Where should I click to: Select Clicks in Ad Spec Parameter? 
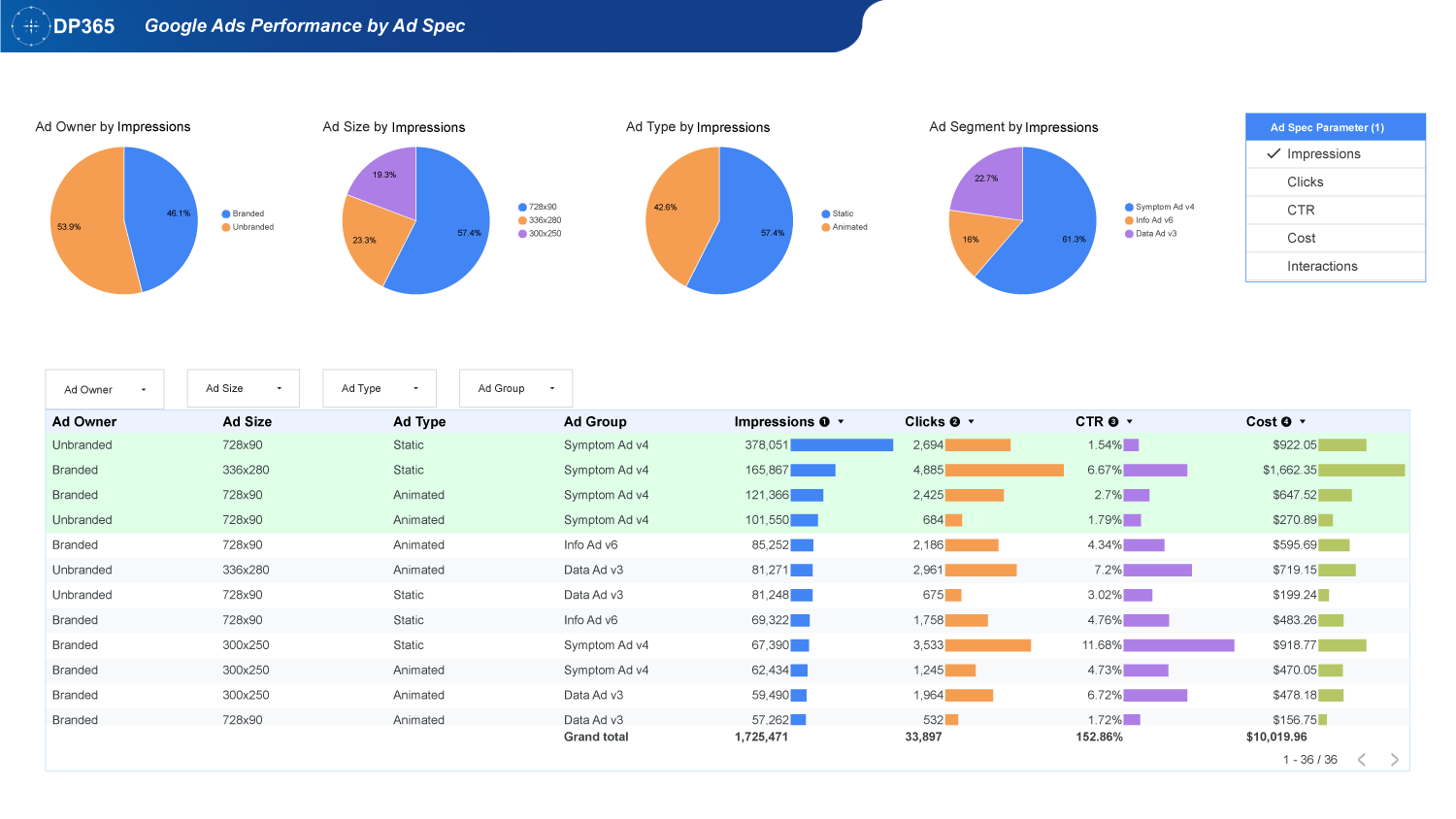click(x=1305, y=182)
